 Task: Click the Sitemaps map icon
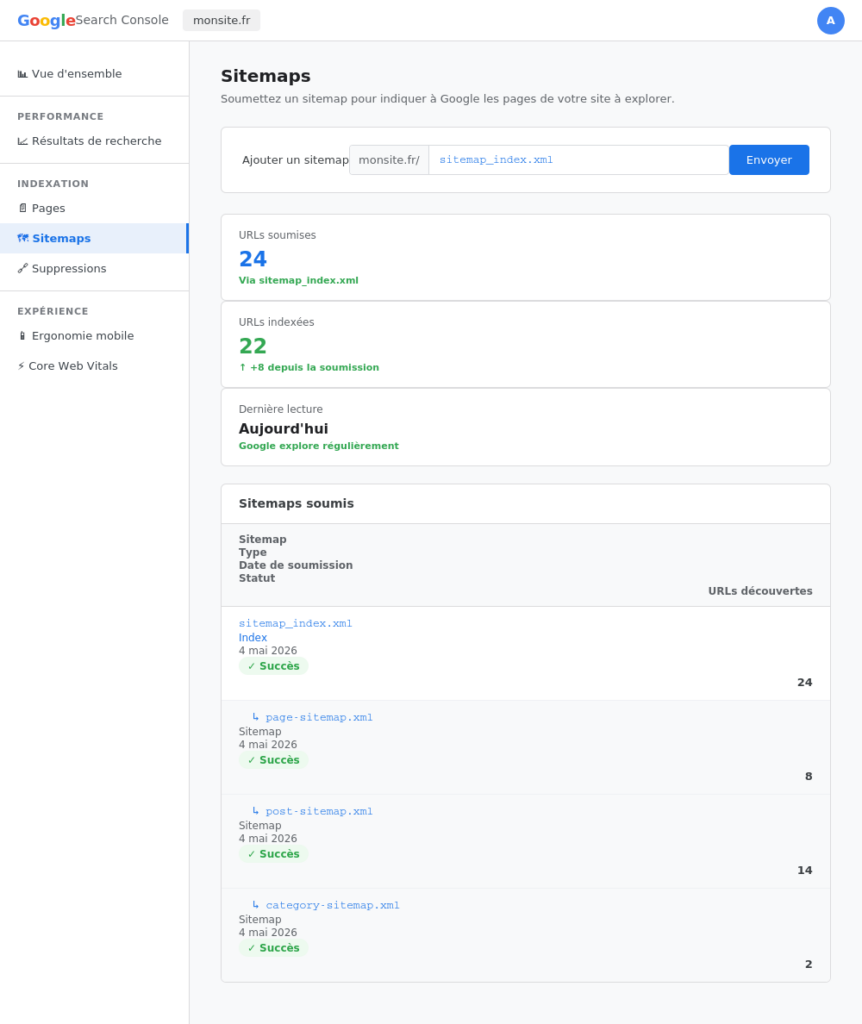pyautogui.click(x=23, y=238)
